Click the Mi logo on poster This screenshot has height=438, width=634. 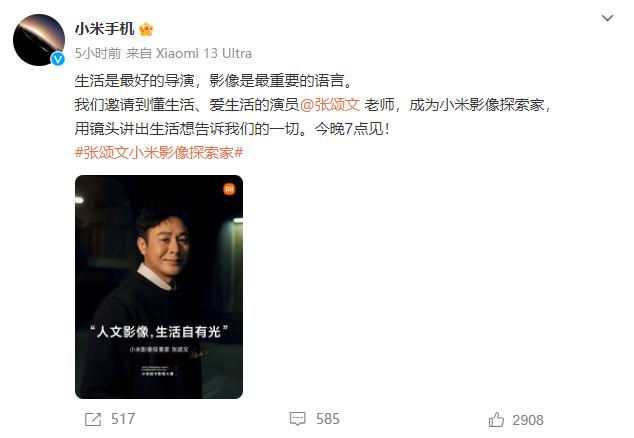coord(229,189)
